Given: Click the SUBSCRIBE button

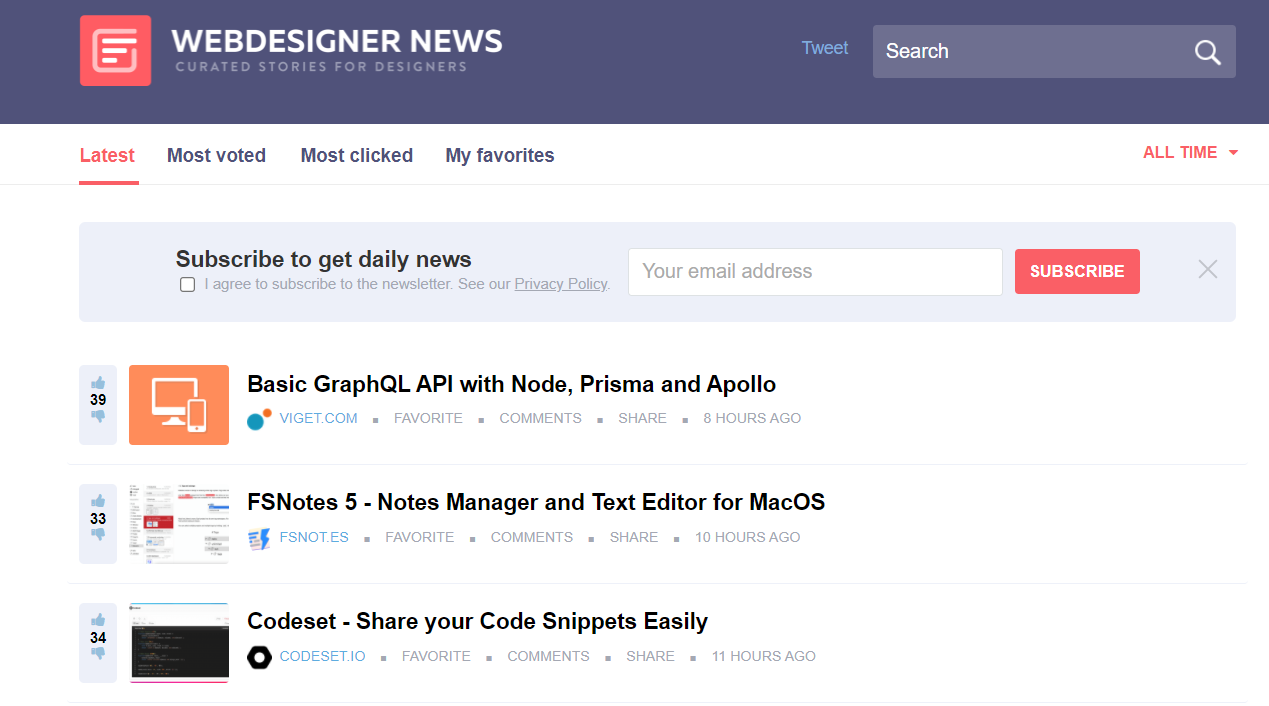Looking at the screenshot, I should click(x=1077, y=271).
